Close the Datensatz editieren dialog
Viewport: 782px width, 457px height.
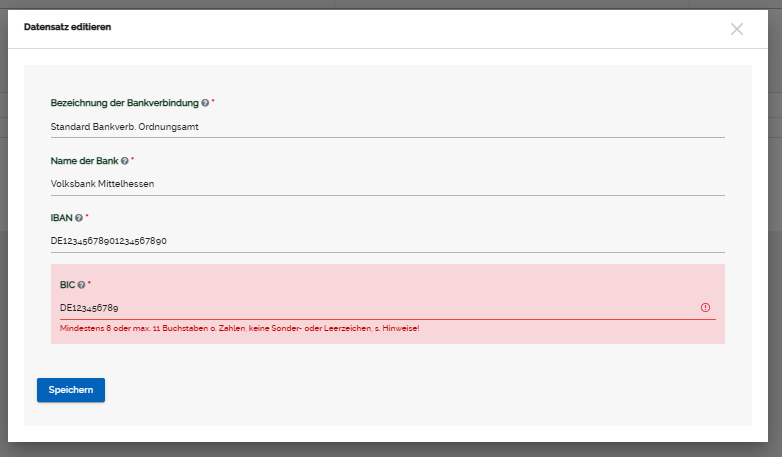click(737, 29)
